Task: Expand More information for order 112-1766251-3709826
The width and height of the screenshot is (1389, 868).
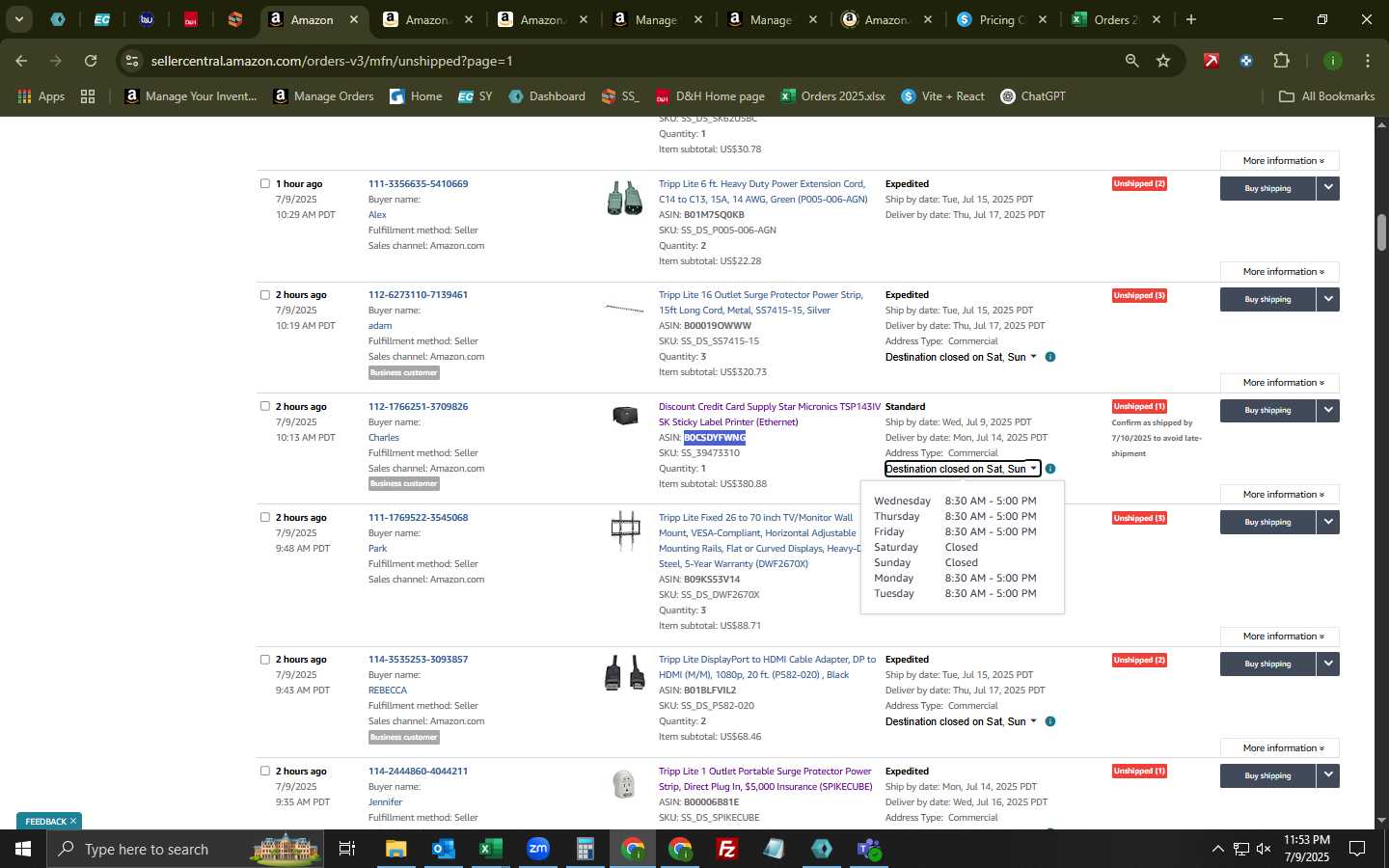Action: tap(1279, 495)
